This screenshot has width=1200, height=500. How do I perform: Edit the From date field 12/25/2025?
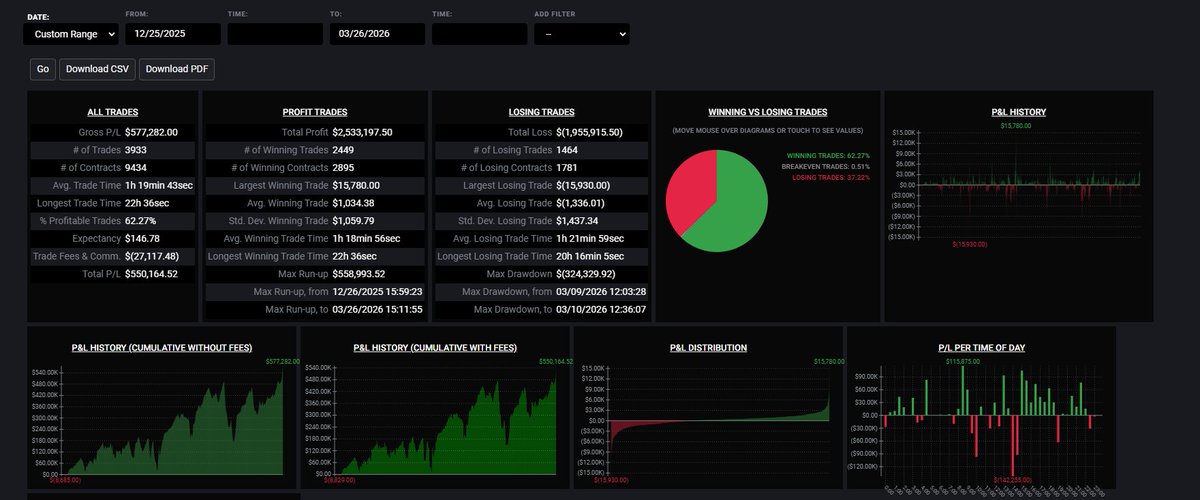173,34
